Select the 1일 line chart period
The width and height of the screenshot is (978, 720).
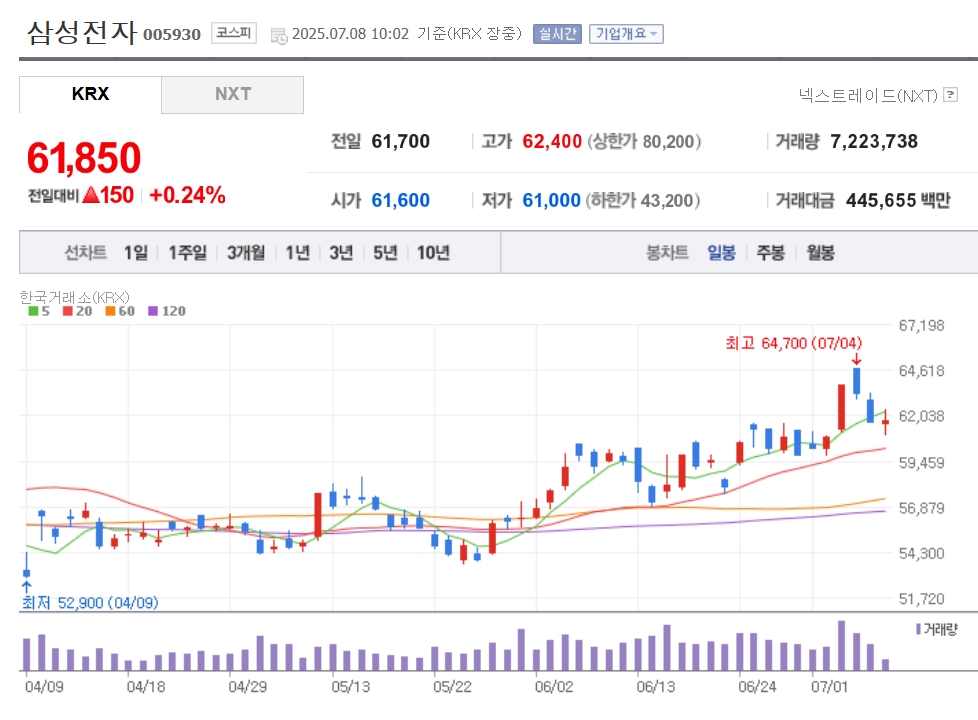coord(135,253)
